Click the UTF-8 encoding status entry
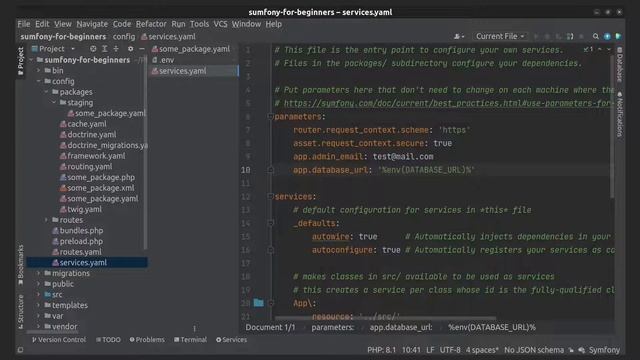Image resolution: width=640 pixels, height=360 pixels. pos(450,350)
